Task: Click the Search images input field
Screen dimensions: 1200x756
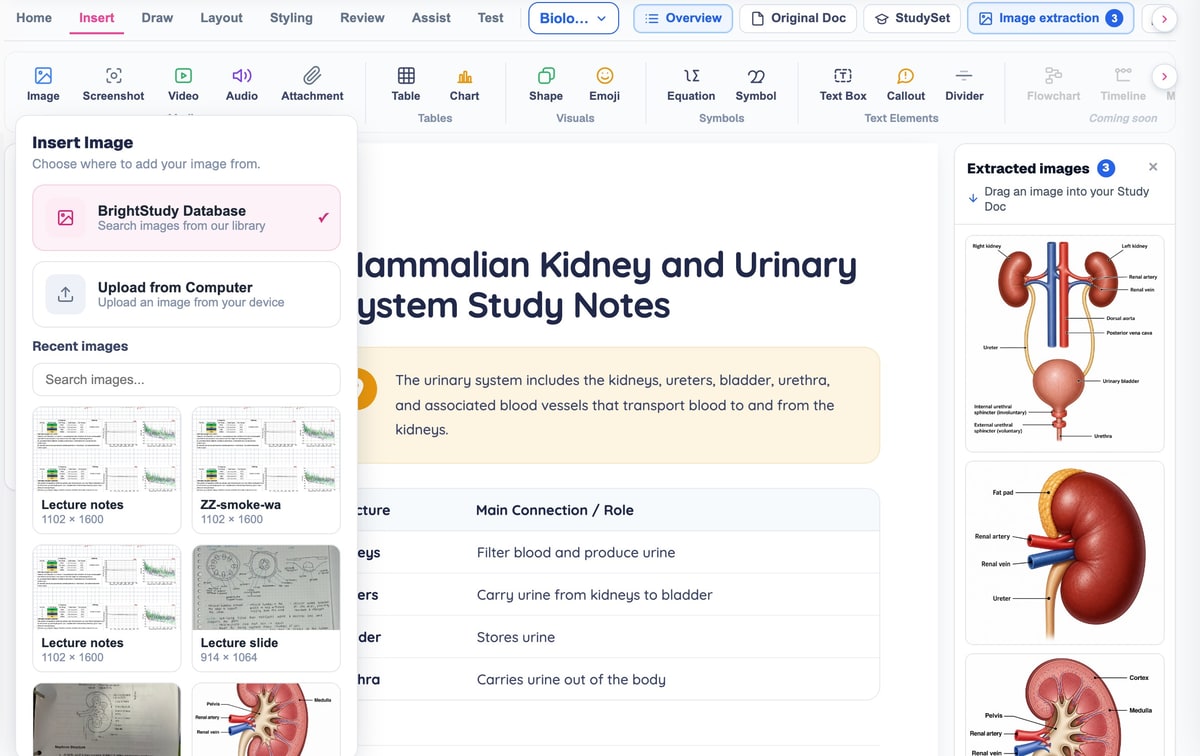Action: coord(186,379)
